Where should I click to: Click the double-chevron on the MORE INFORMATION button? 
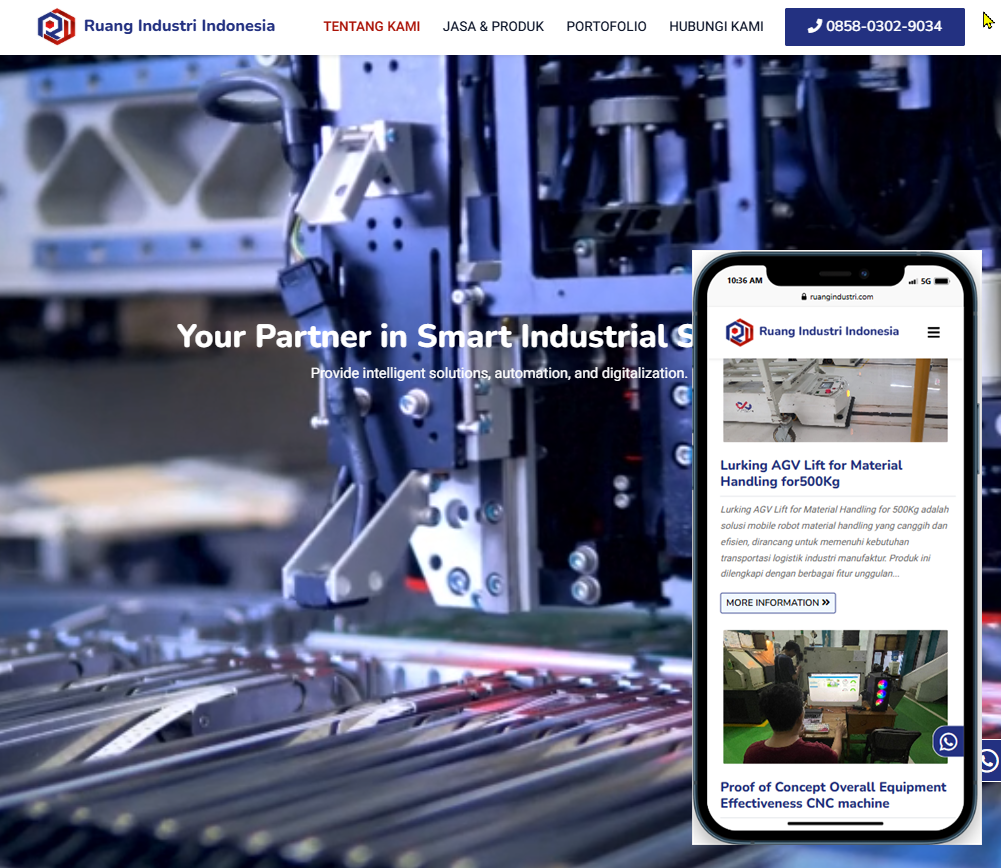(x=828, y=603)
